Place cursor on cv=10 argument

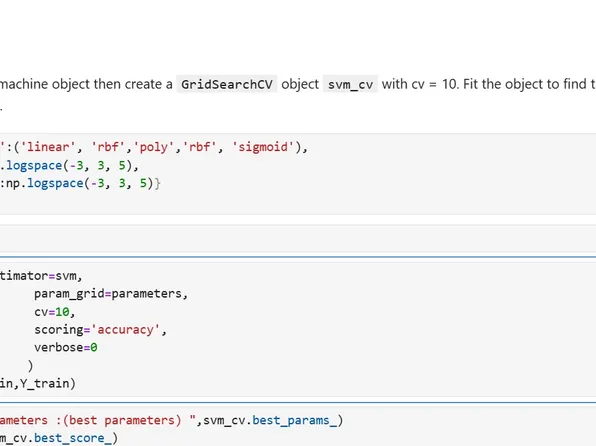click(x=55, y=312)
